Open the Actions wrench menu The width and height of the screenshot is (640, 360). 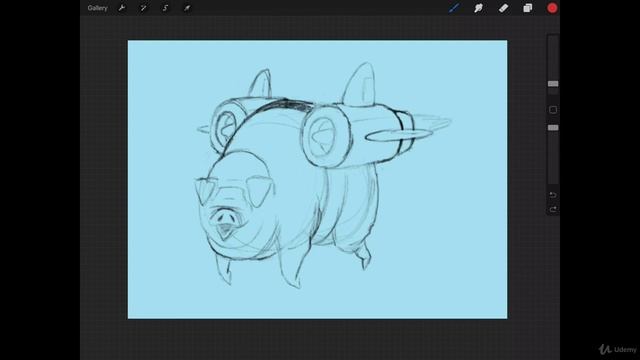[x=122, y=8]
